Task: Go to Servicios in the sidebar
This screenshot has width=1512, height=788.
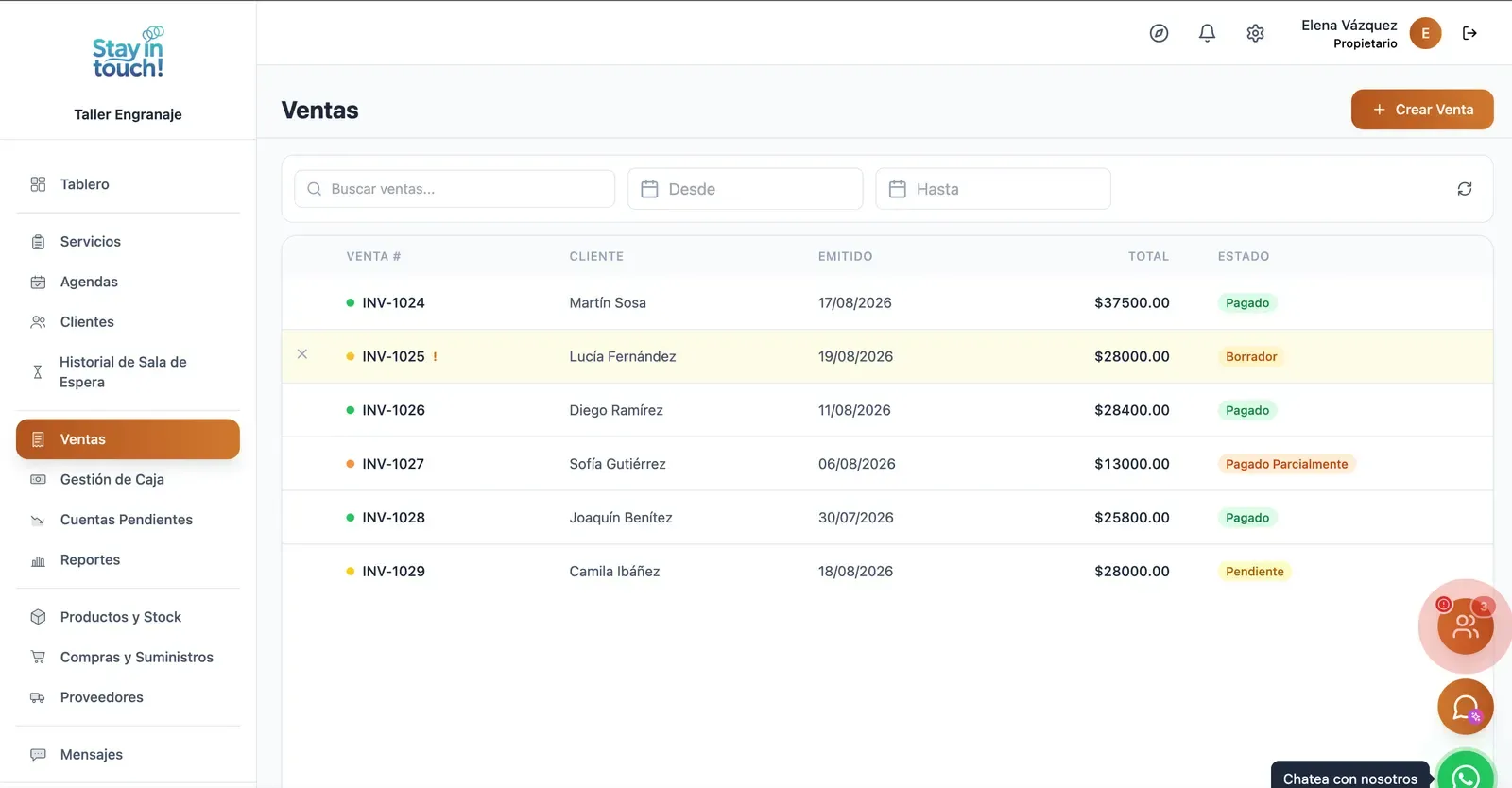Action: 129,242
